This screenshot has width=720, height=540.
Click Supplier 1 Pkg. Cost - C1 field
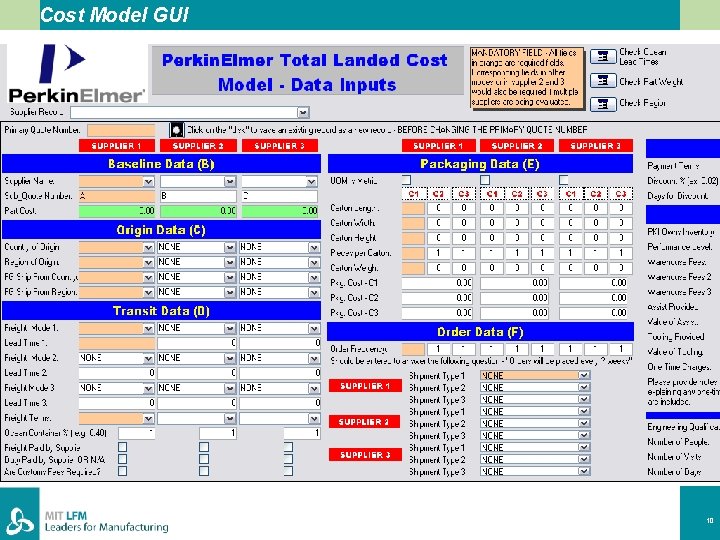[x=438, y=283]
